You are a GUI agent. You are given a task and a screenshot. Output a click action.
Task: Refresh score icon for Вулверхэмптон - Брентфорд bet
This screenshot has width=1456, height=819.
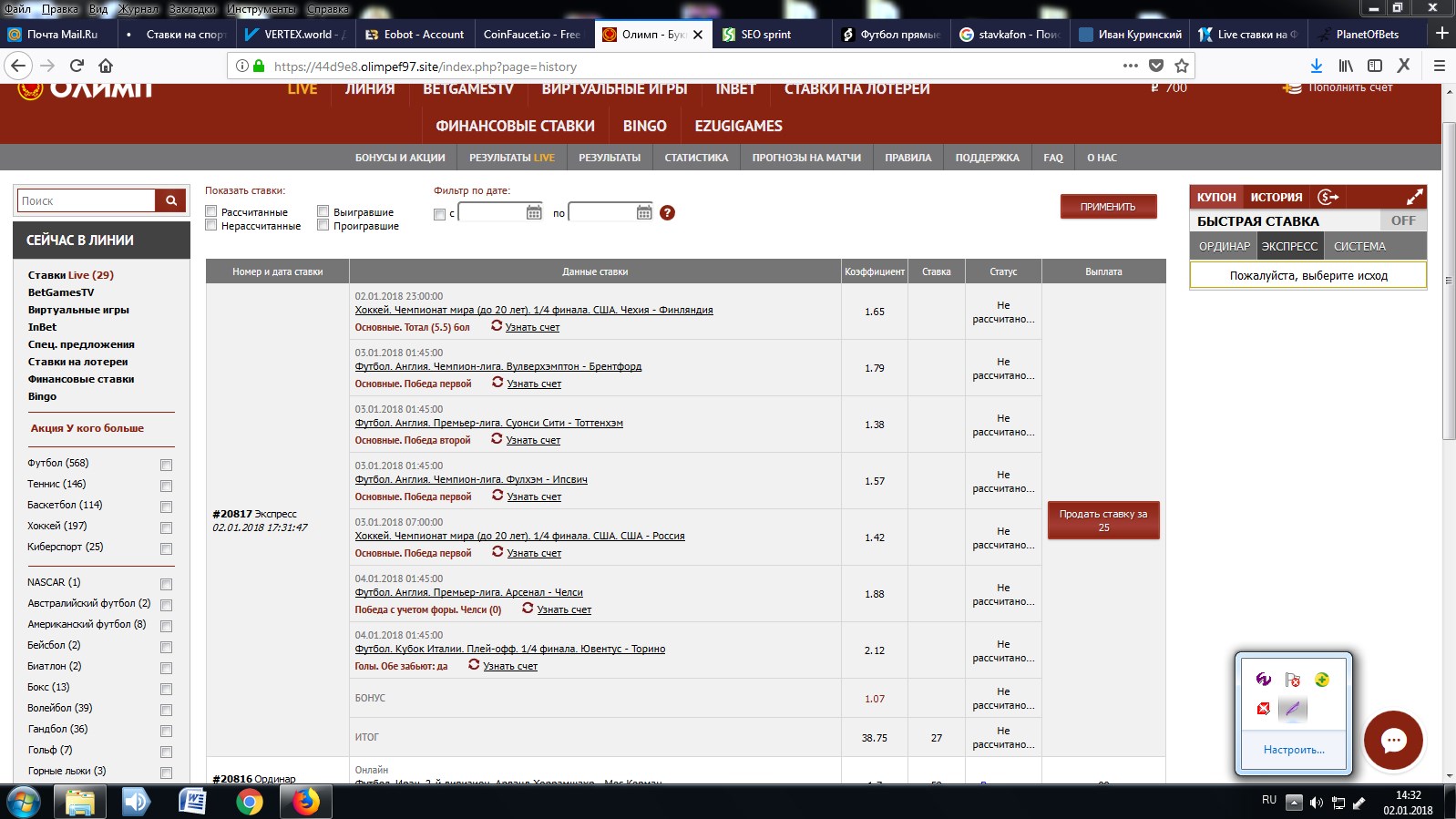point(497,382)
